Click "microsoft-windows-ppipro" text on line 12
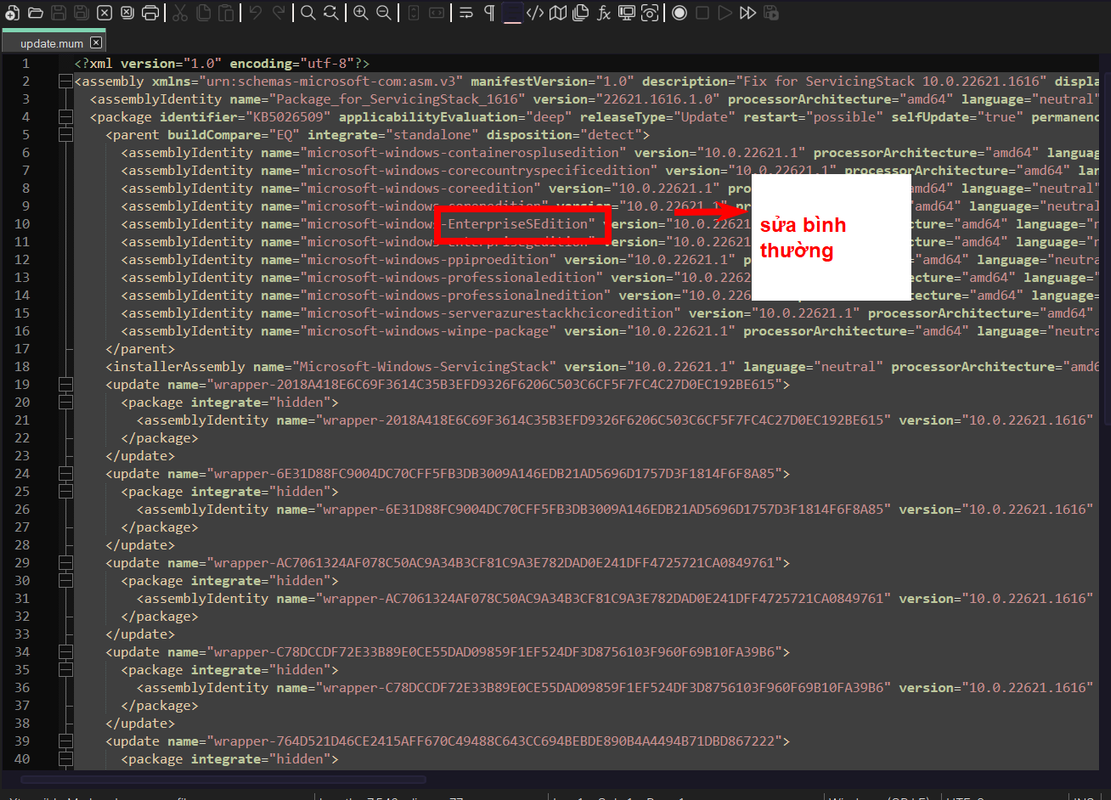 (401, 260)
